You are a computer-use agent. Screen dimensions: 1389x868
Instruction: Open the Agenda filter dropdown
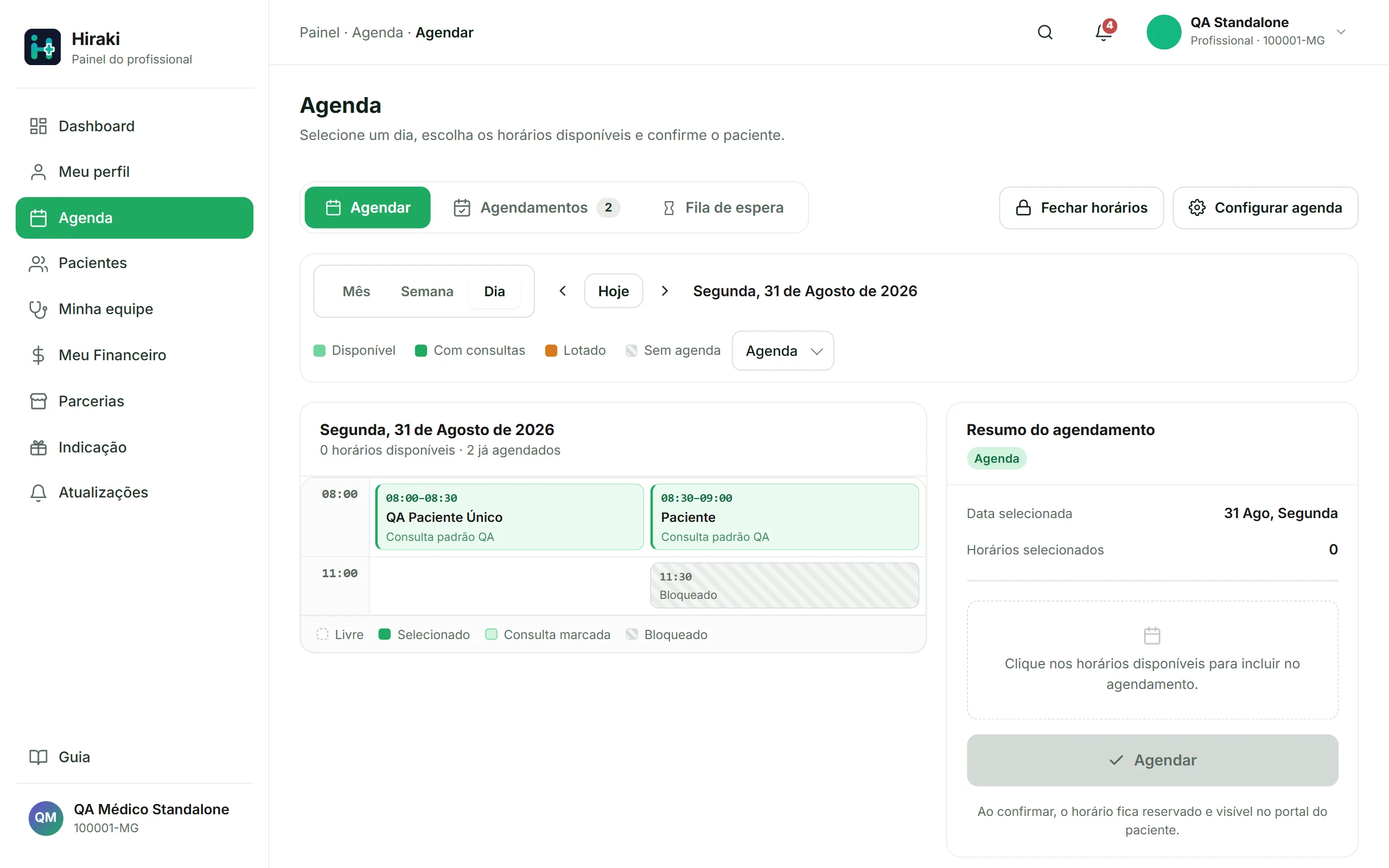(x=782, y=350)
